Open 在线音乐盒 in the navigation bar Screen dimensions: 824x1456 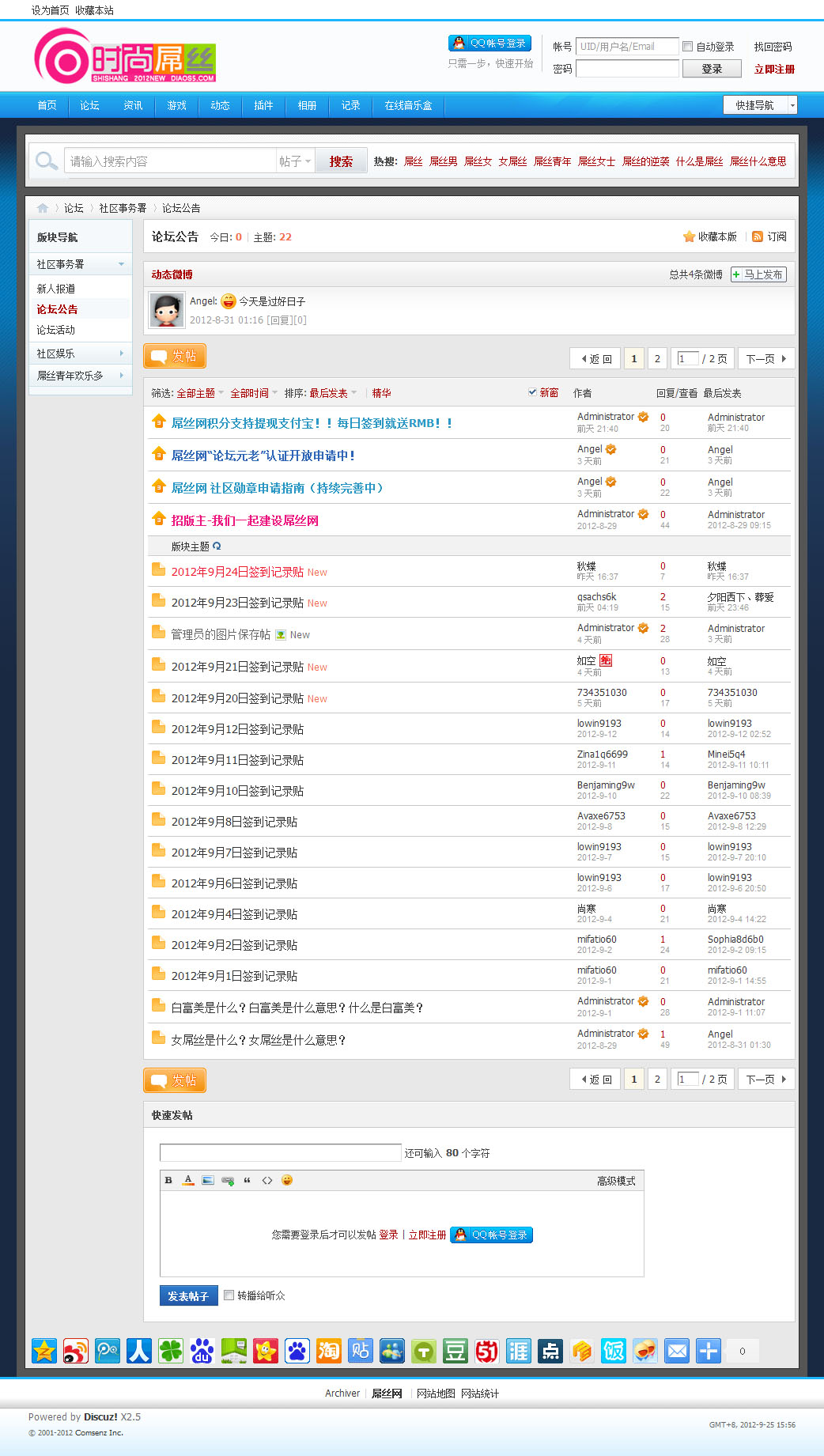(408, 105)
